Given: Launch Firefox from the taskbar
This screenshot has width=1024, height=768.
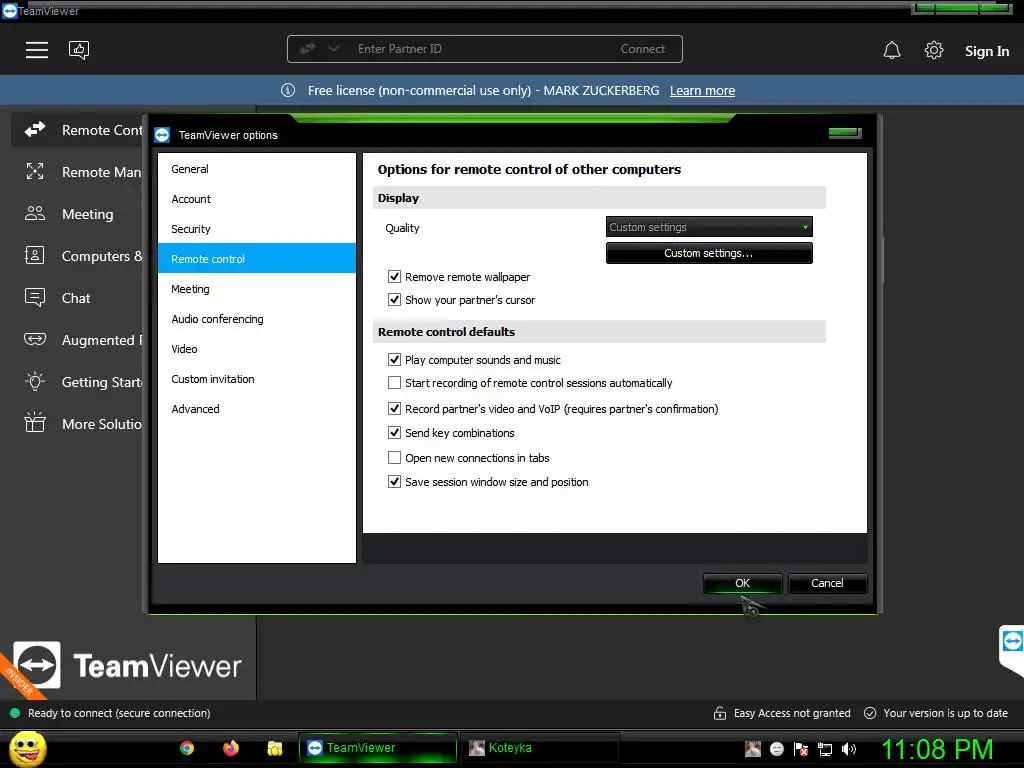Looking at the screenshot, I should [x=231, y=748].
